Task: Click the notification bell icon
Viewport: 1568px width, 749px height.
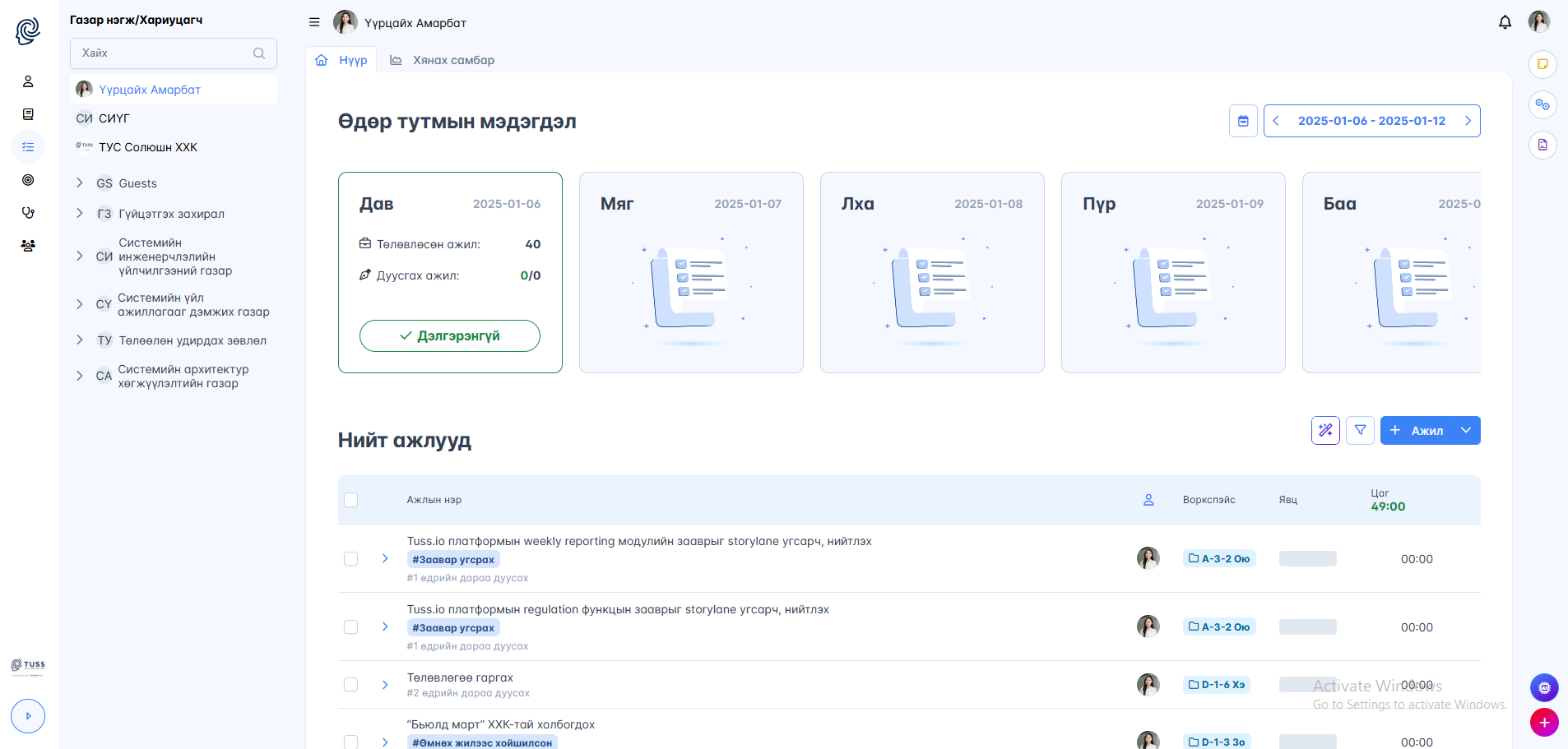Action: coord(1505,22)
